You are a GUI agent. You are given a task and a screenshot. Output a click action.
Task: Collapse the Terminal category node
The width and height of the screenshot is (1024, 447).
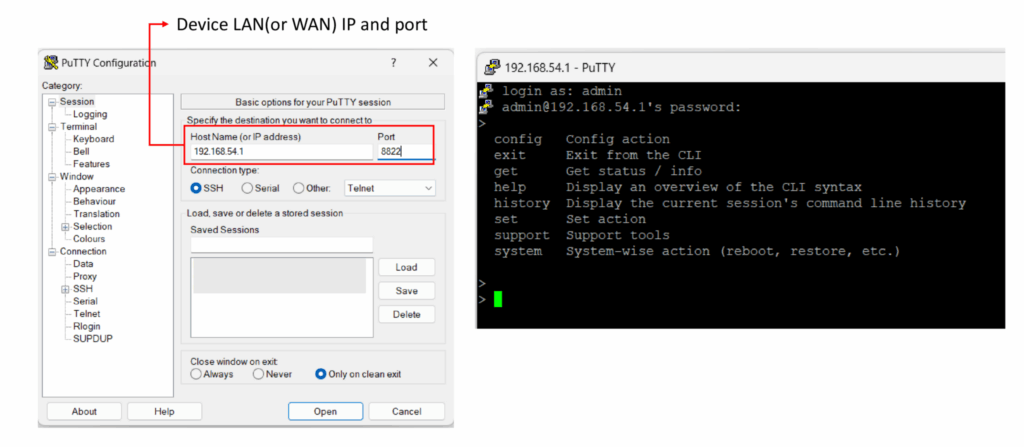pos(52,127)
